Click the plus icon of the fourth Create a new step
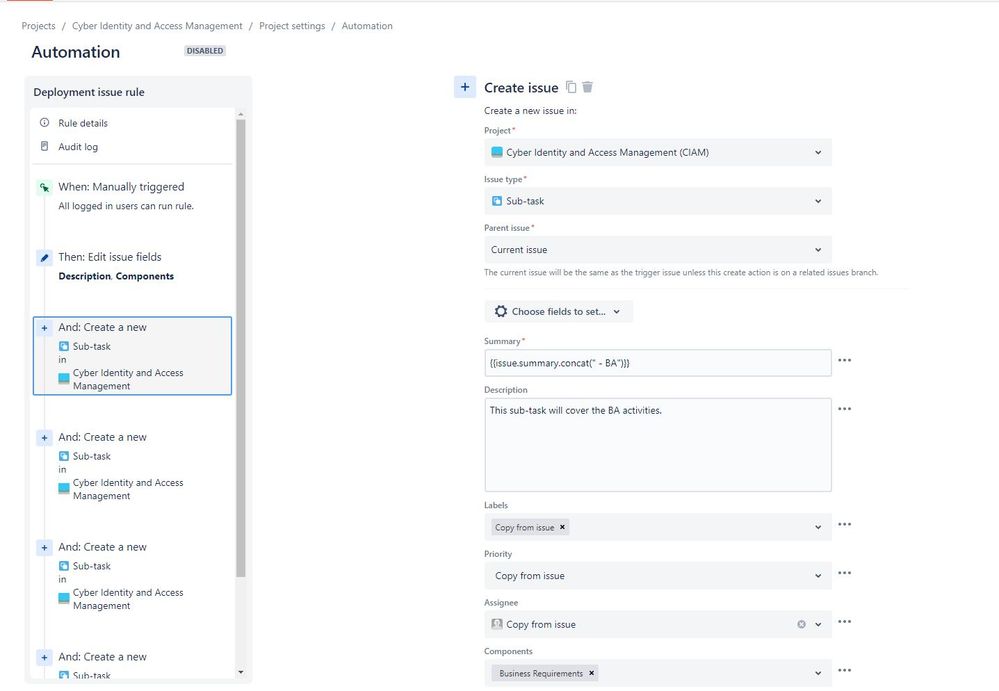This screenshot has height=691, width=999. 45,657
